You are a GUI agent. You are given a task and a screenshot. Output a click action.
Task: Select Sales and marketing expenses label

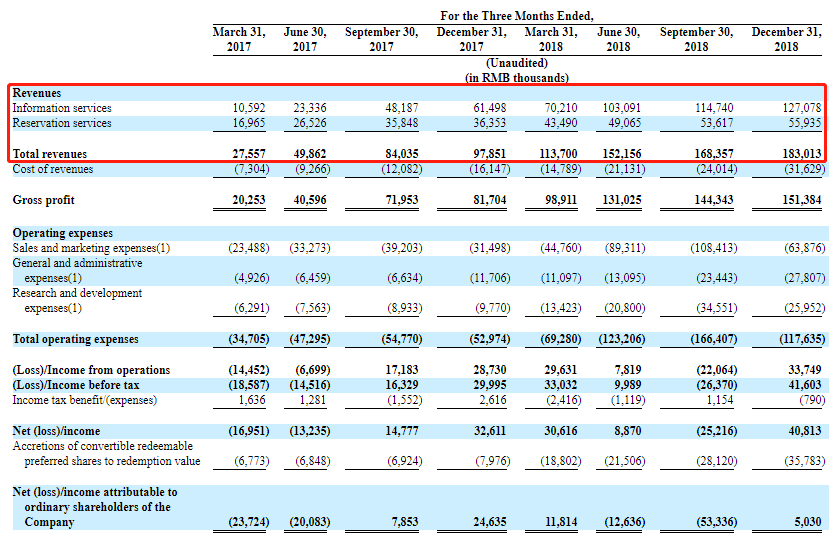coord(91,247)
